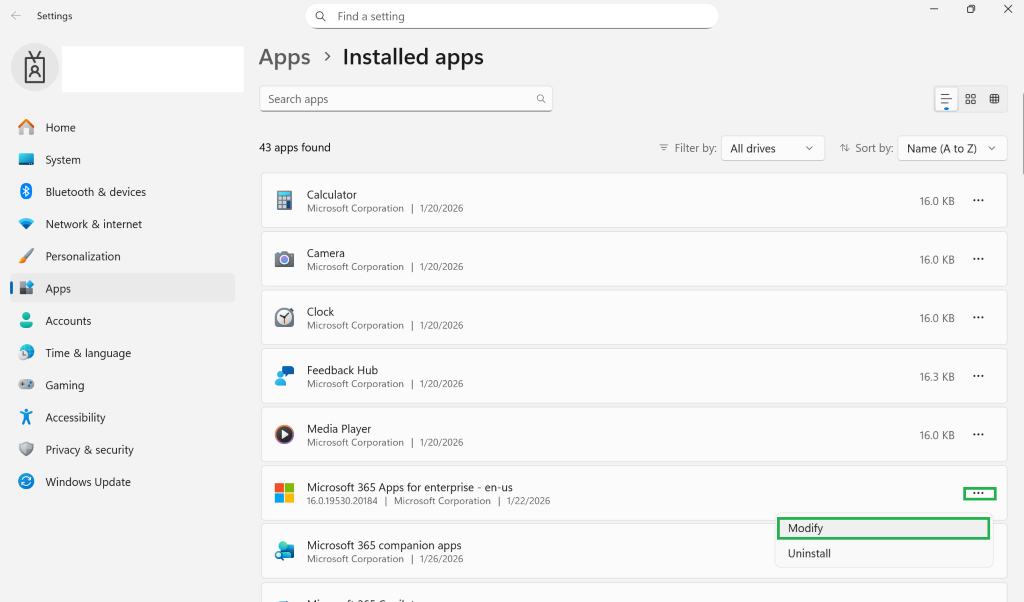Switch to grid view layout icon
Screen dimensions: 1024x602
pos(970,99)
